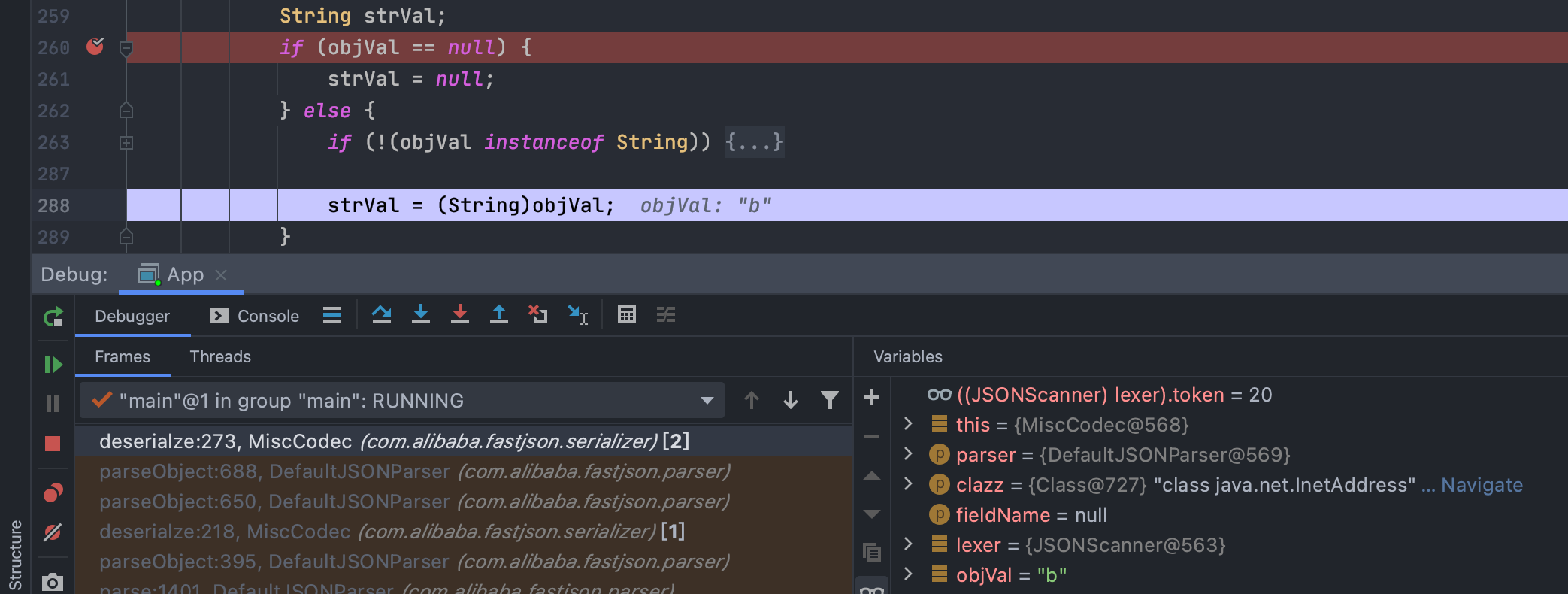Open the Structure tool window

point(14,555)
